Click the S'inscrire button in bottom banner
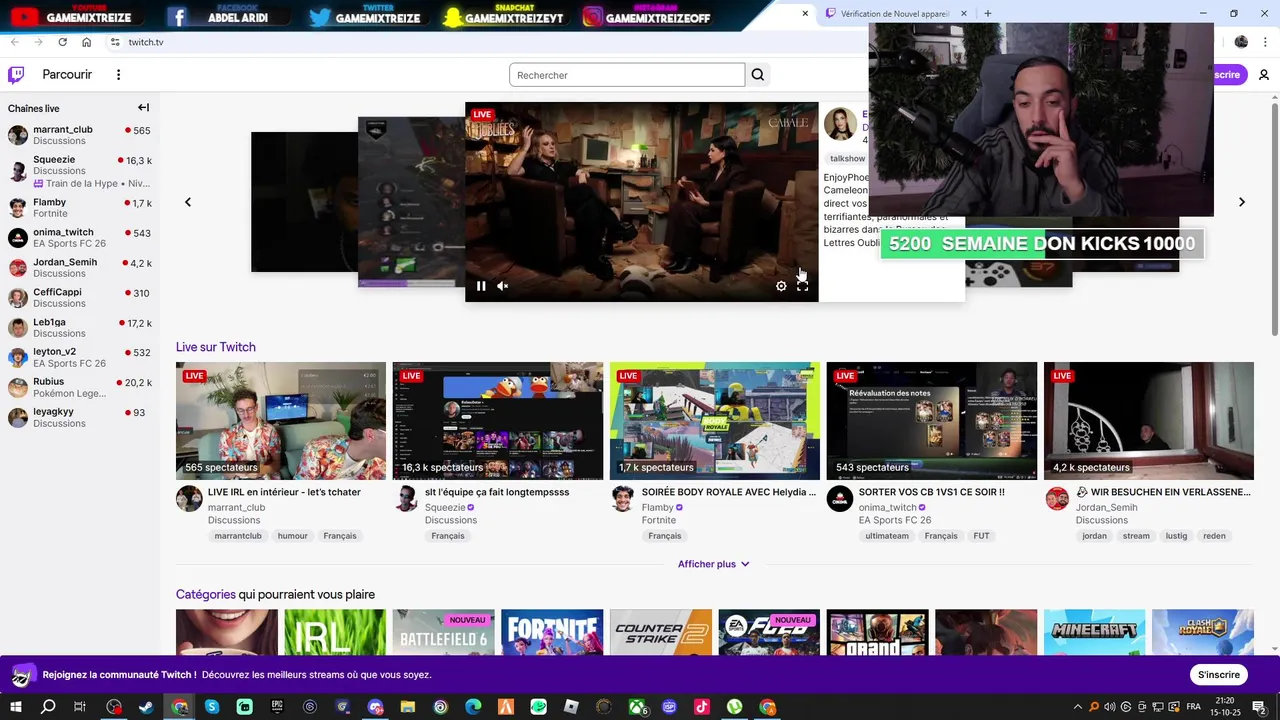1280x720 pixels. coord(1218,674)
